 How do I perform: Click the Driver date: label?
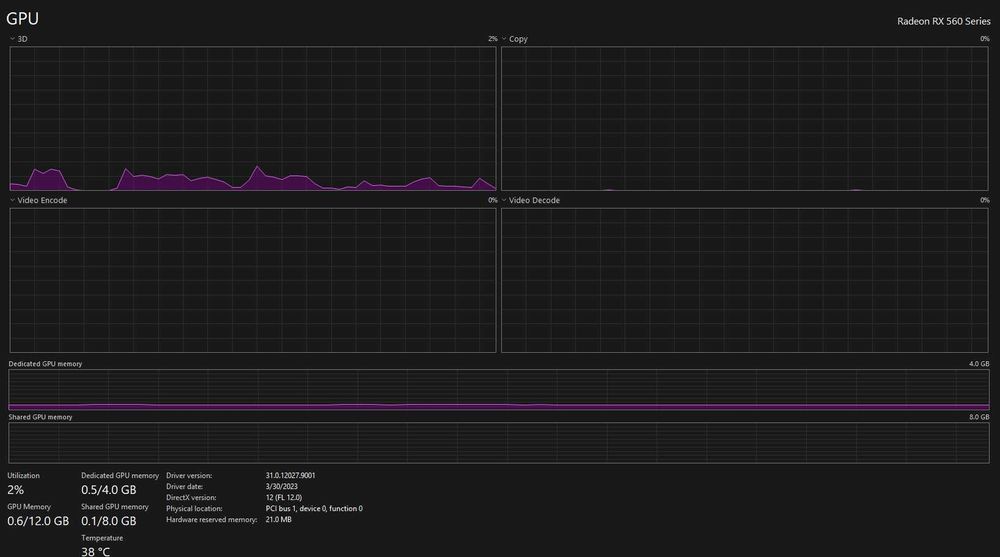(184, 486)
